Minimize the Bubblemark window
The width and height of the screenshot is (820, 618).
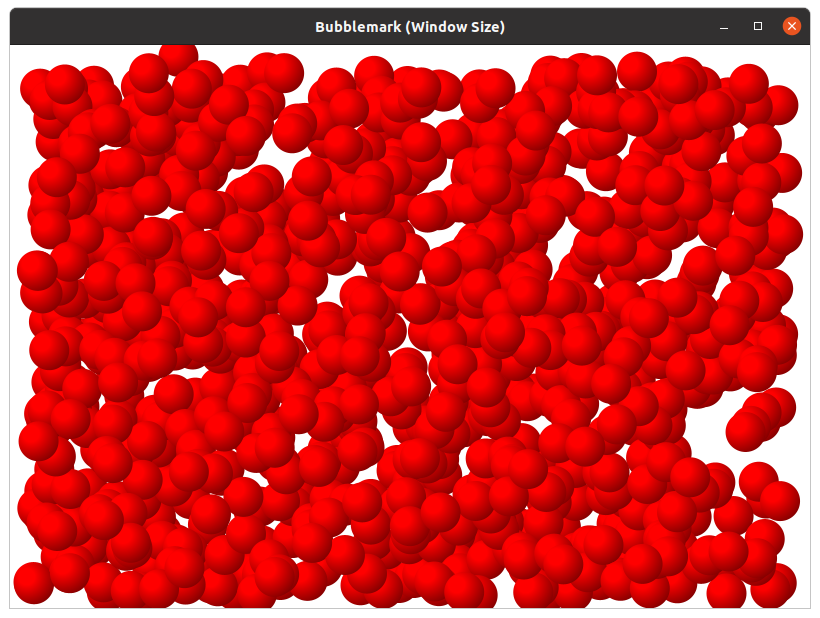tap(724, 27)
